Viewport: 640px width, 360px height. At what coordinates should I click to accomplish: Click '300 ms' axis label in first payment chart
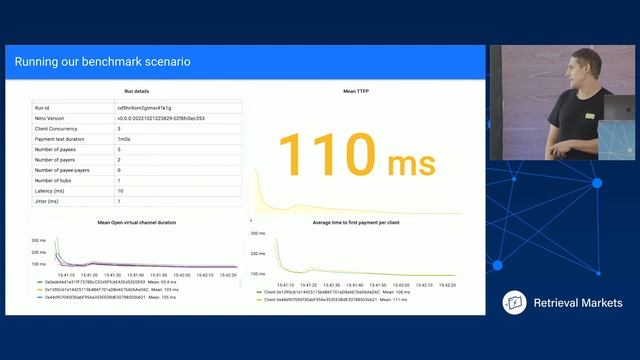258,233
